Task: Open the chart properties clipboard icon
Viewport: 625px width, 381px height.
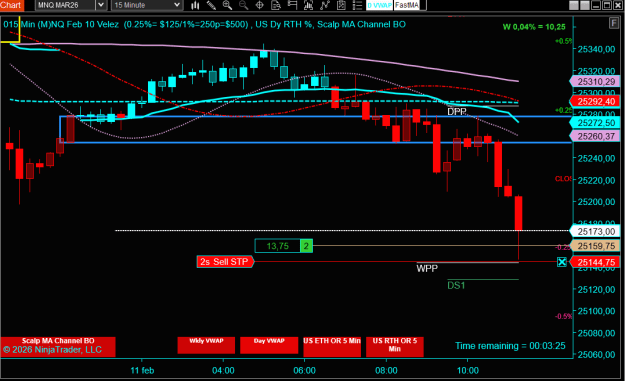Action: click(341, 5)
